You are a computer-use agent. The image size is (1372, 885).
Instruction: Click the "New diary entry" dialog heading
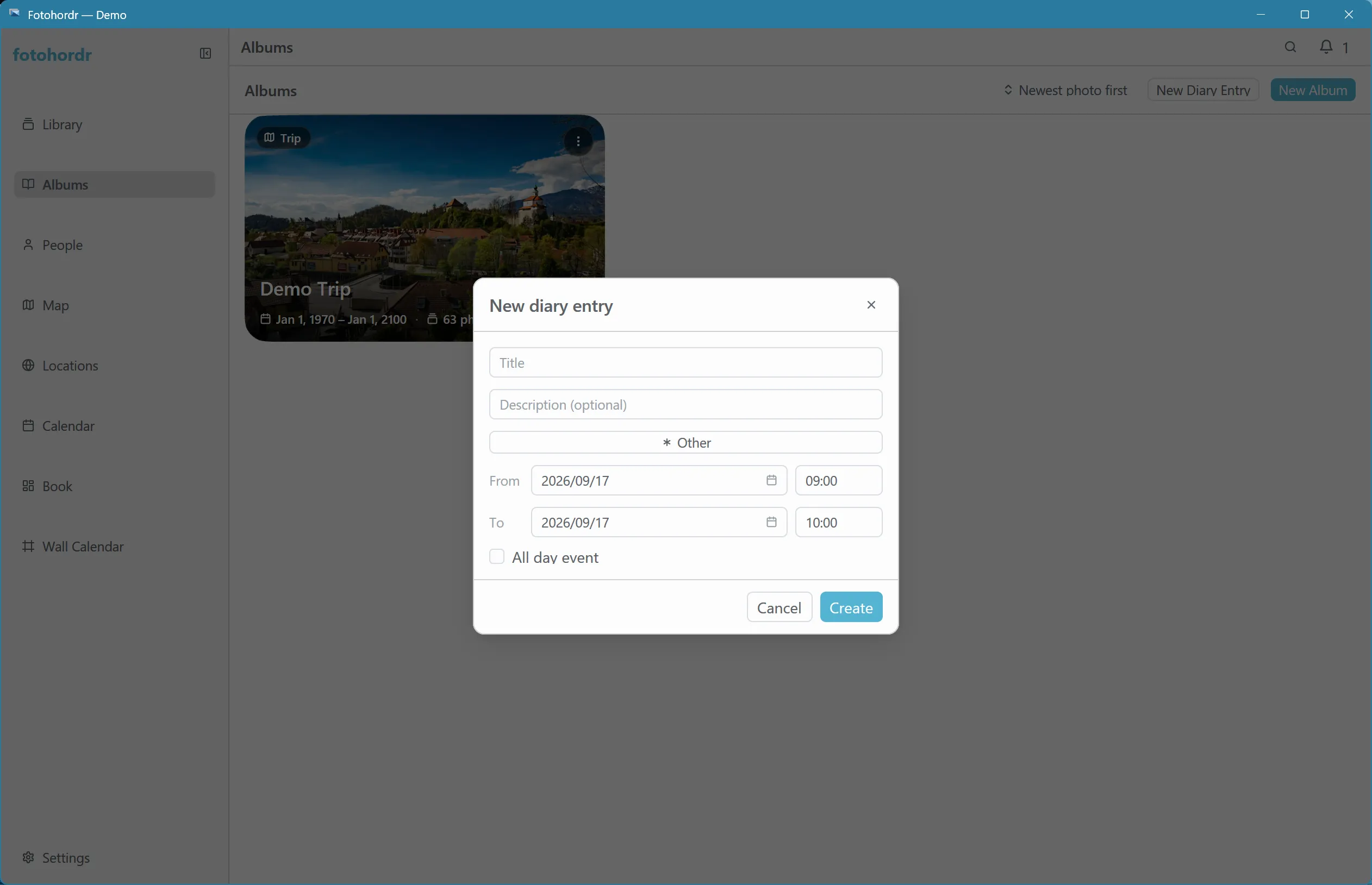point(551,306)
